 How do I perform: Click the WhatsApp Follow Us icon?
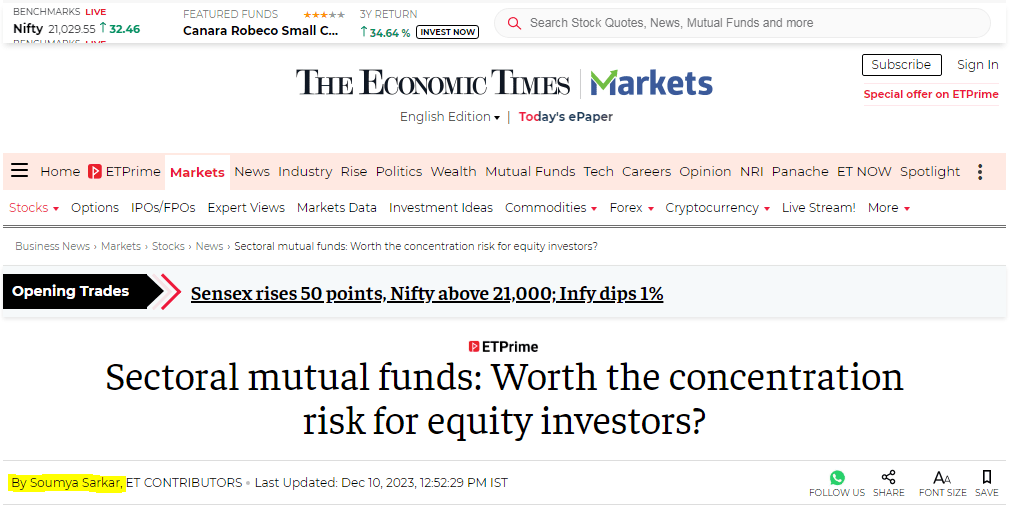pyautogui.click(x=837, y=478)
